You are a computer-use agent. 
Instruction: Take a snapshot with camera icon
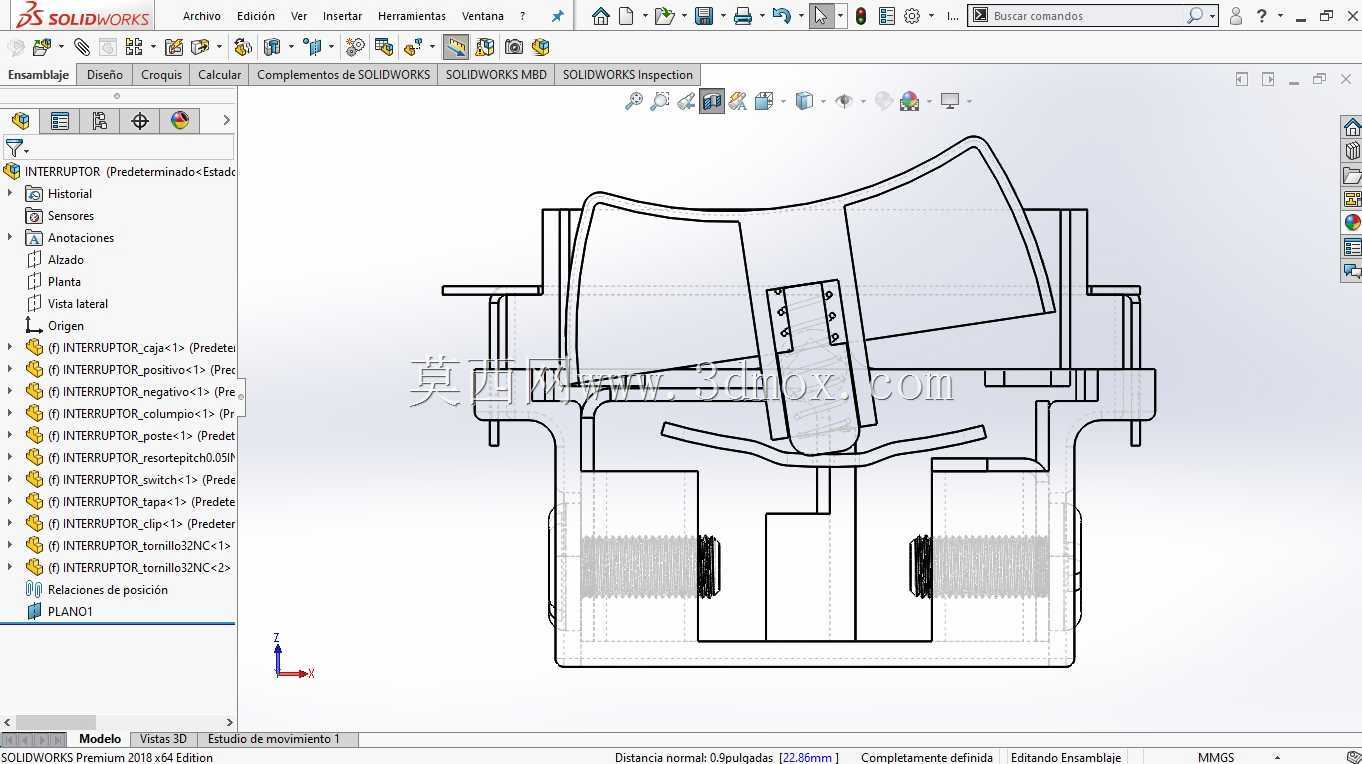pos(513,47)
